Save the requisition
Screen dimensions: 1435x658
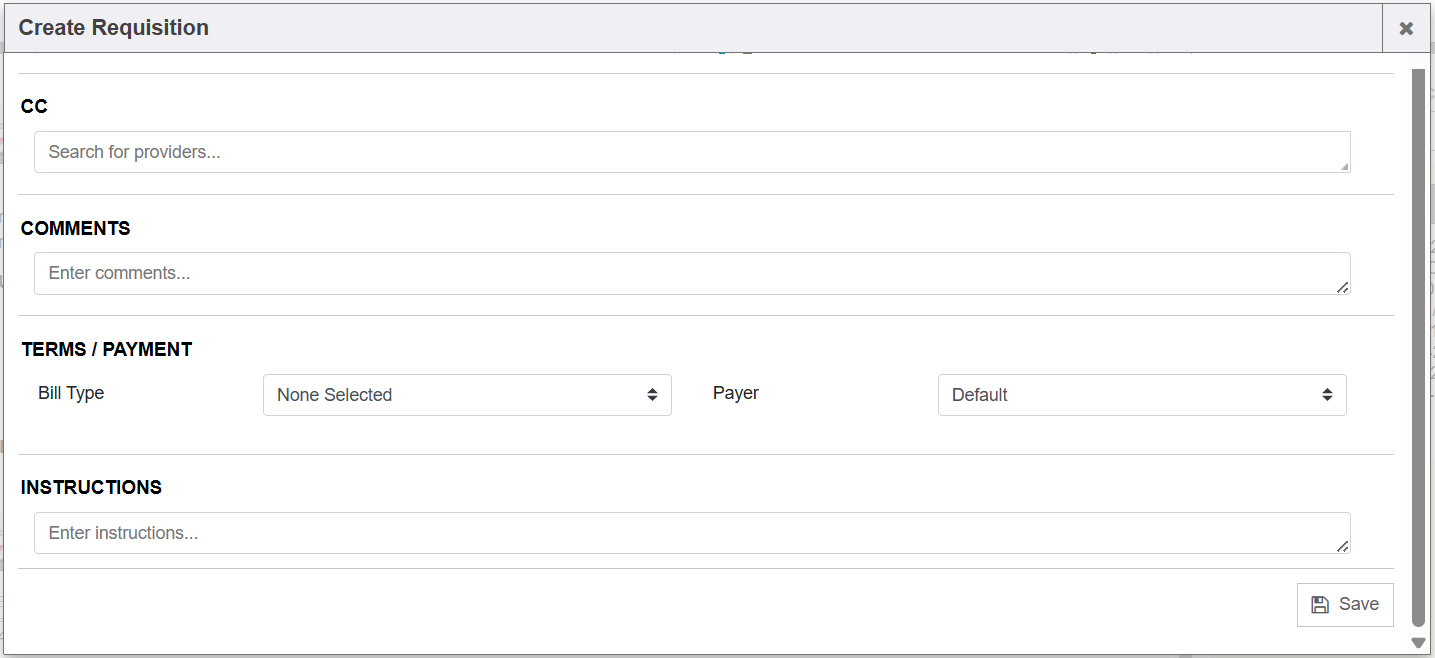pos(1345,604)
